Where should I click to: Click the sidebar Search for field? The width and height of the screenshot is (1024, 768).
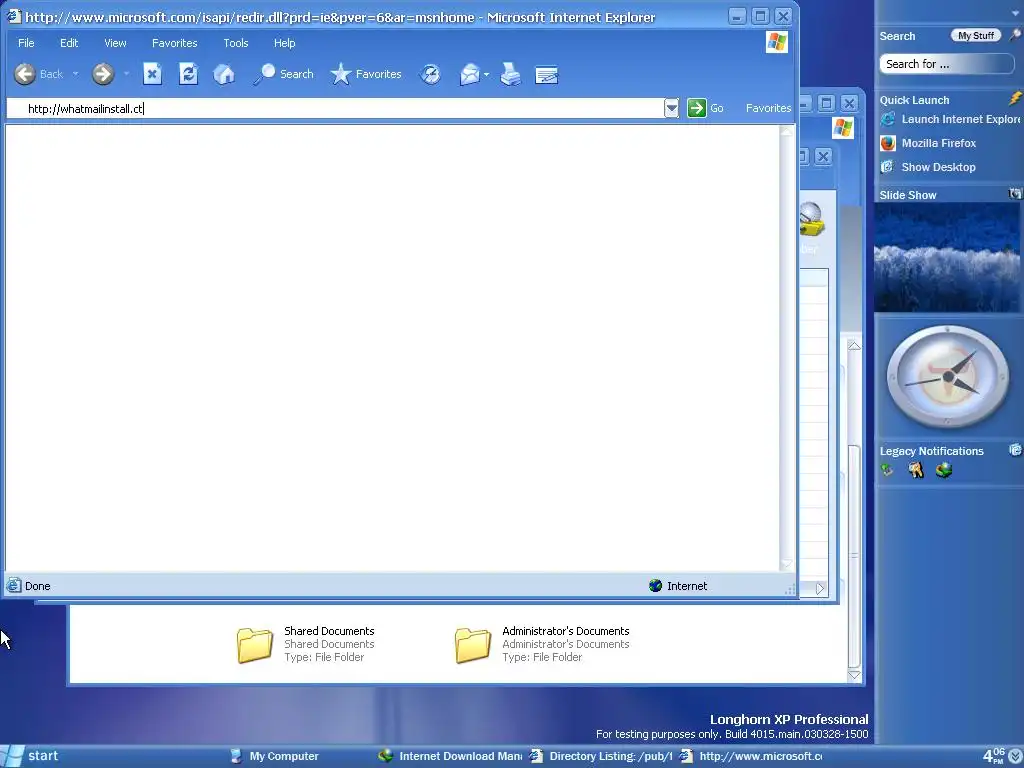[946, 64]
